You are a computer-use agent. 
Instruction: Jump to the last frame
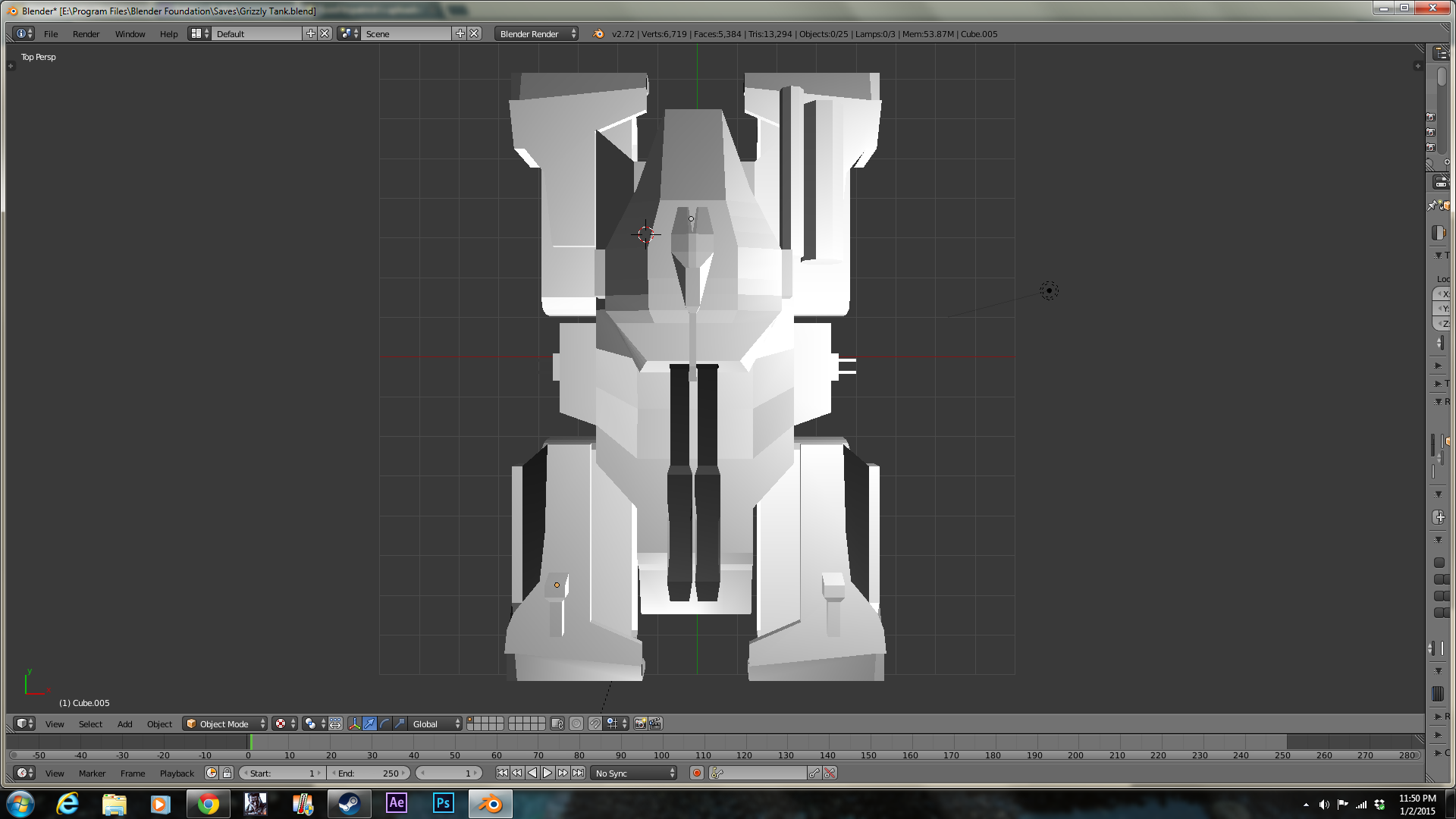578,773
